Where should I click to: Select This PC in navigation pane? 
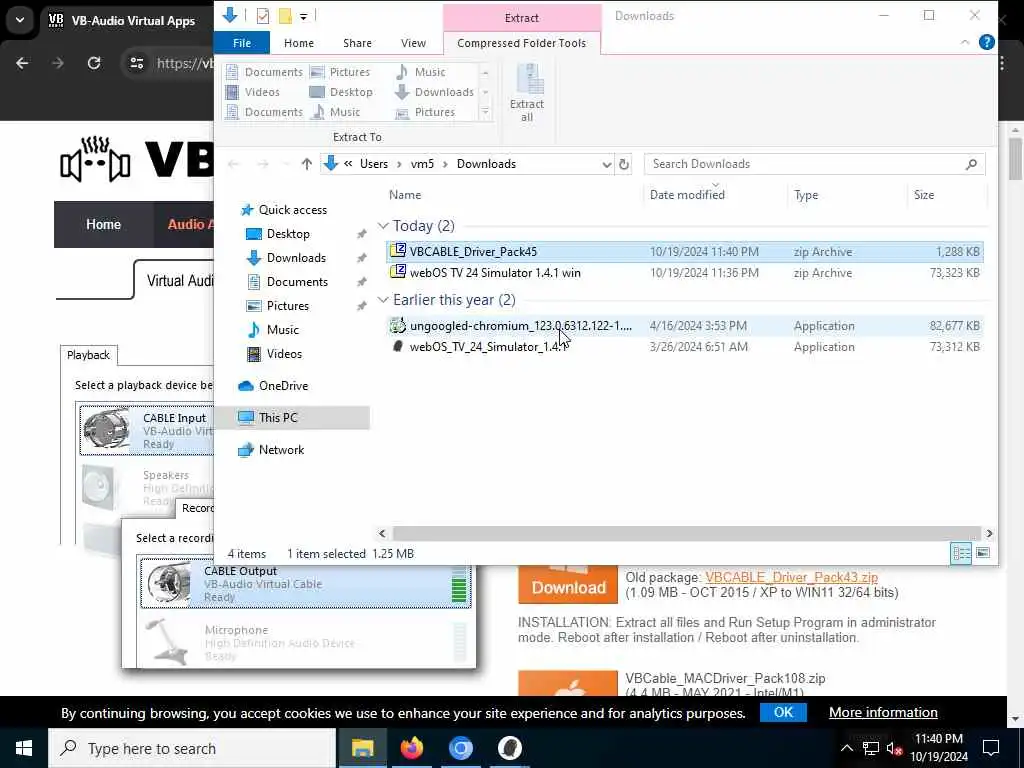[x=291, y=418]
